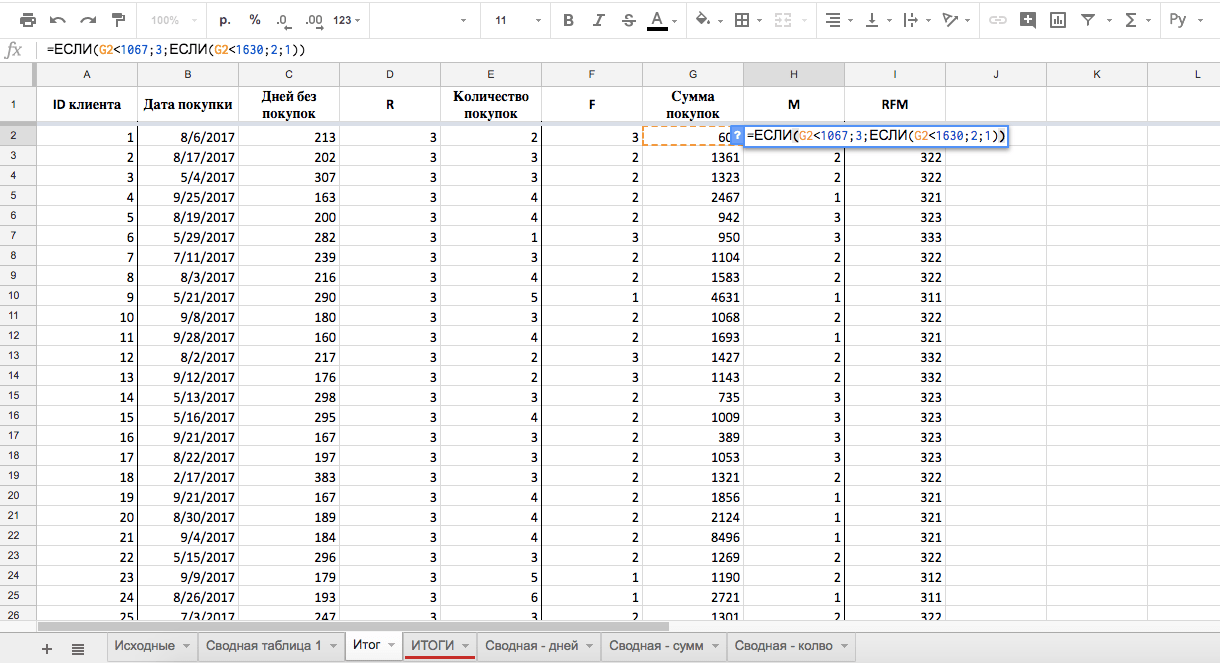Viewport: 1220px width, 663px height.
Task: Open the all sheets list icon
Action: pyautogui.click(x=78, y=649)
